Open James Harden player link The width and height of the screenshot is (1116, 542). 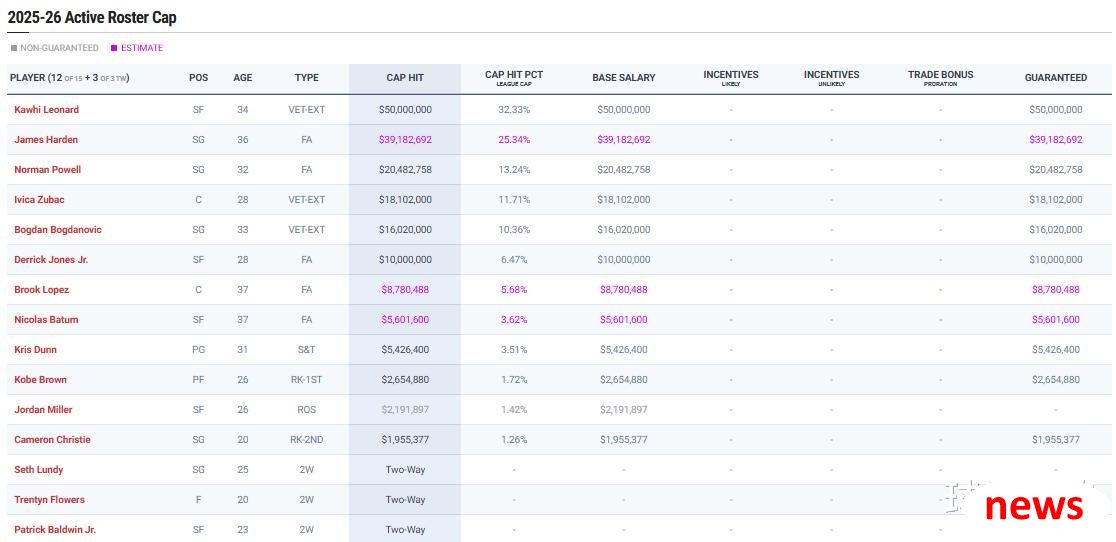tap(46, 139)
